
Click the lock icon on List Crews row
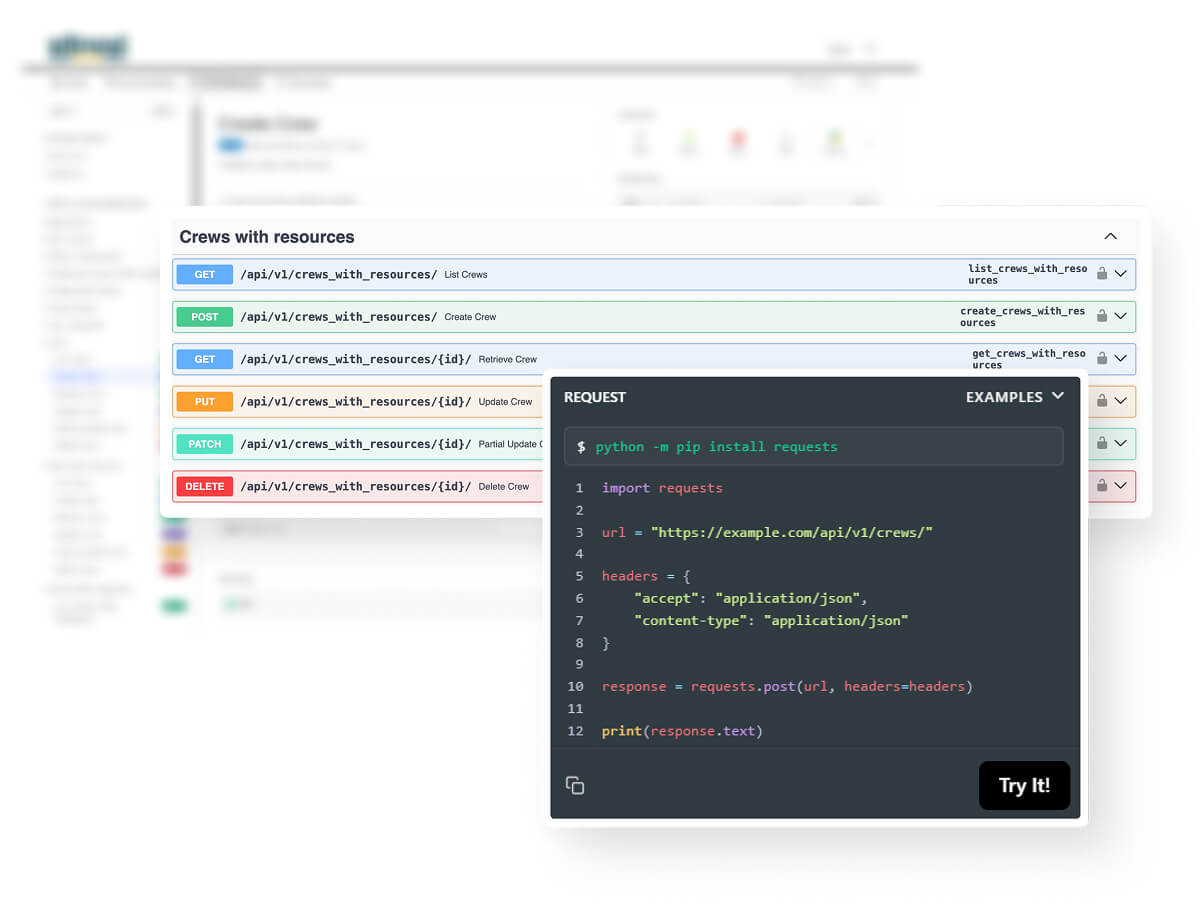click(1104, 273)
